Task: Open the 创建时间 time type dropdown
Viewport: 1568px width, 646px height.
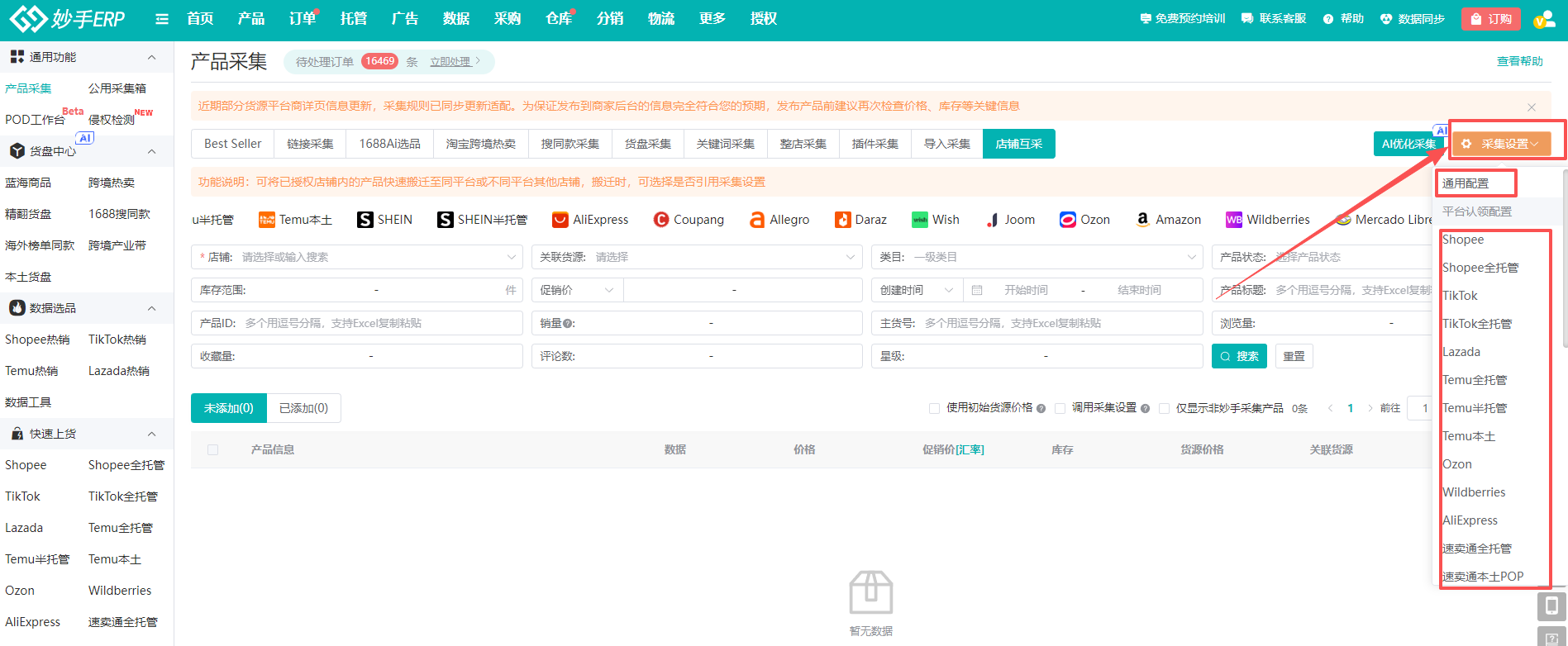Action: point(917,290)
